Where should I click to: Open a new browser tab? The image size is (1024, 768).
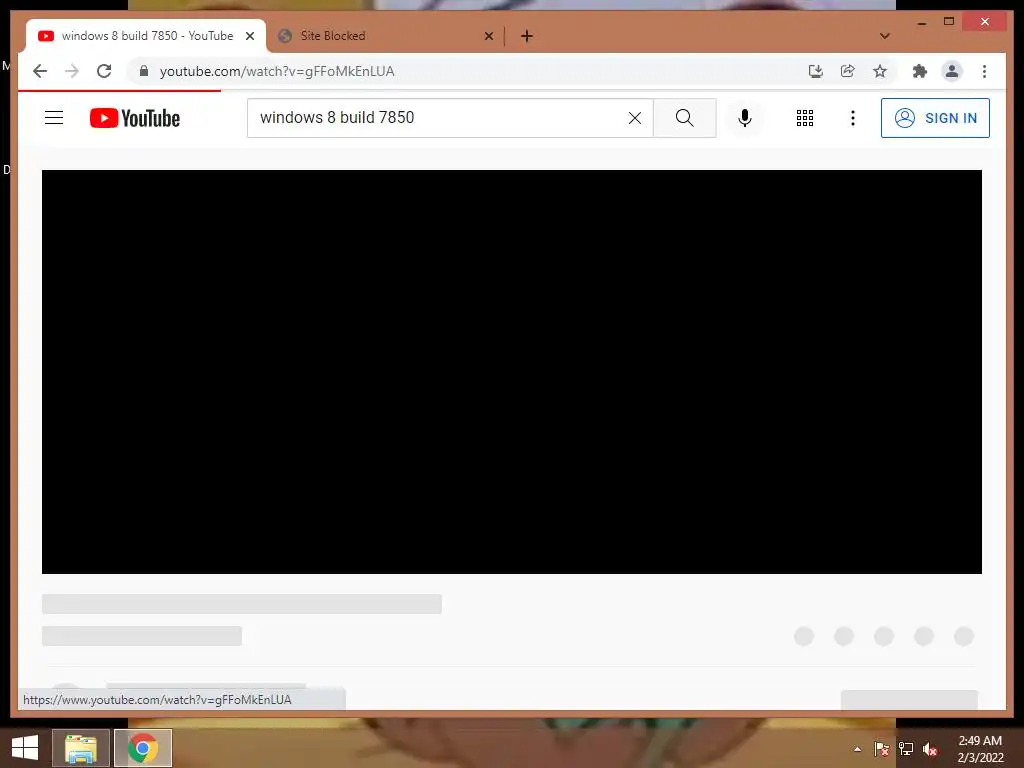click(x=527, y=36)
